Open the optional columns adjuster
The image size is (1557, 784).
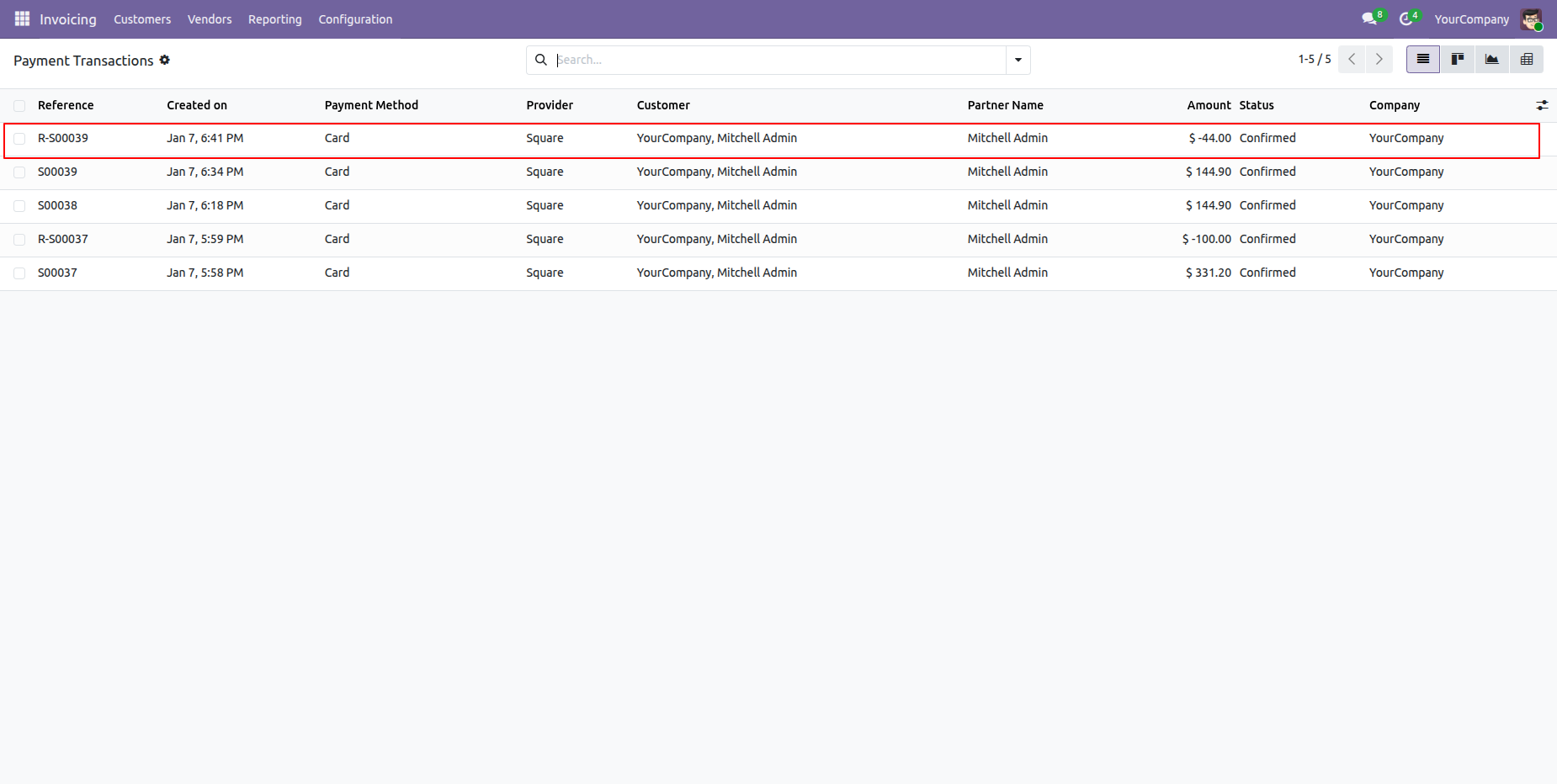1542,105
